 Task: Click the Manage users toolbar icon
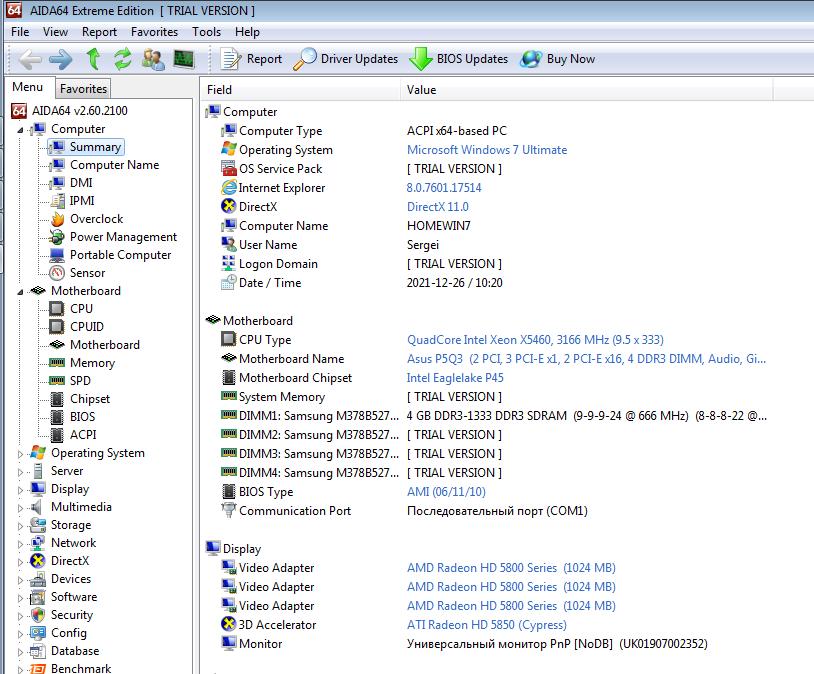click(x=153, y=59)
